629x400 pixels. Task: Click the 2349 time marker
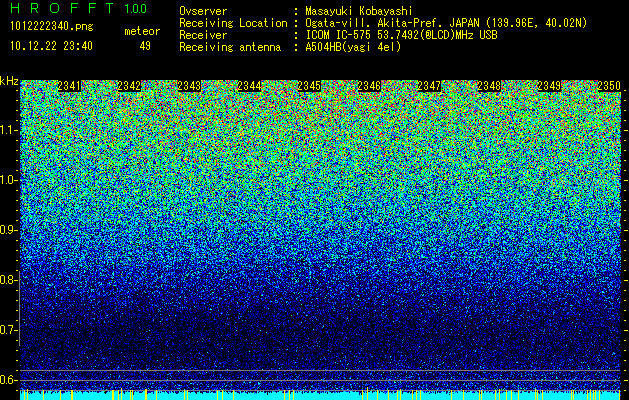click(x=549, y=86)
